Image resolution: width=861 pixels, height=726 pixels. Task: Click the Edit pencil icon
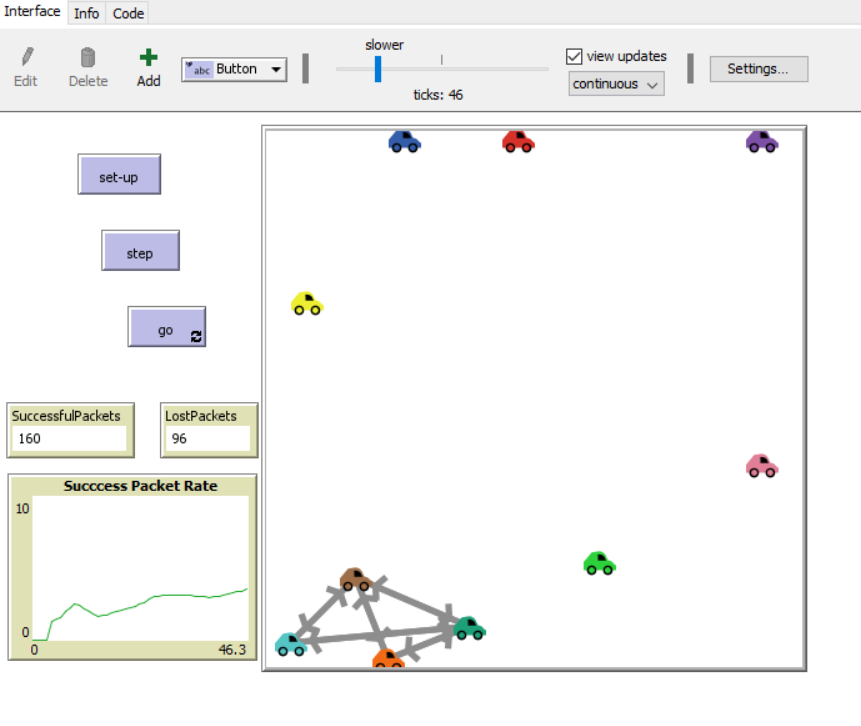pos(26,58)
